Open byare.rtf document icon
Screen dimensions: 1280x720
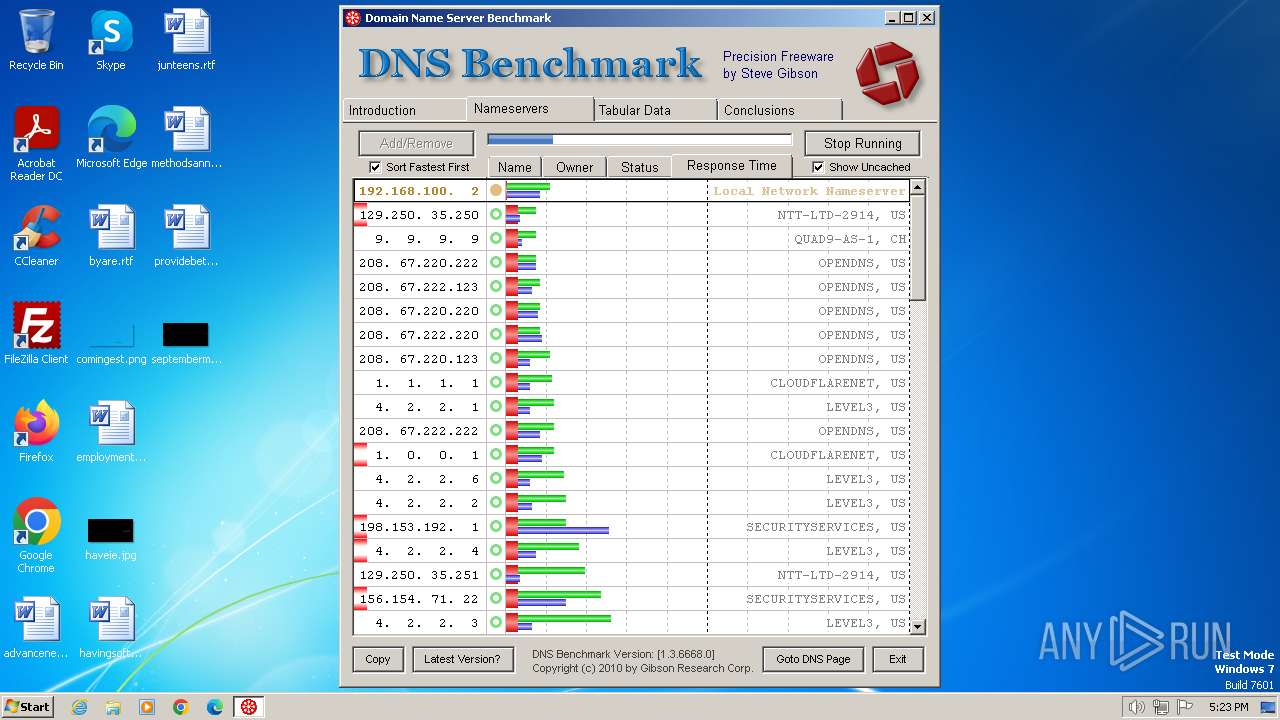(111, 236)
